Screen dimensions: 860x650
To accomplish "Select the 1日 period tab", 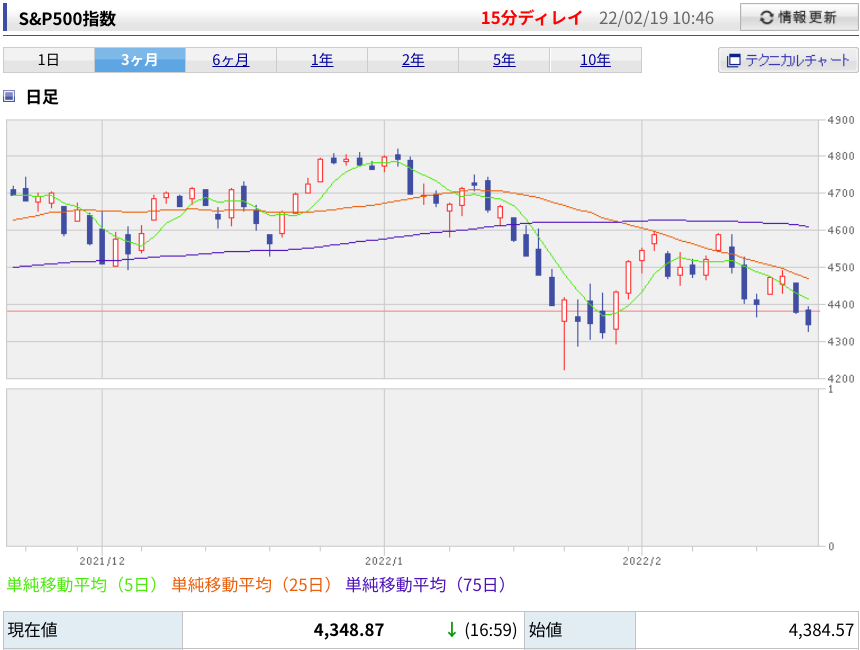I will pos(49,60).
